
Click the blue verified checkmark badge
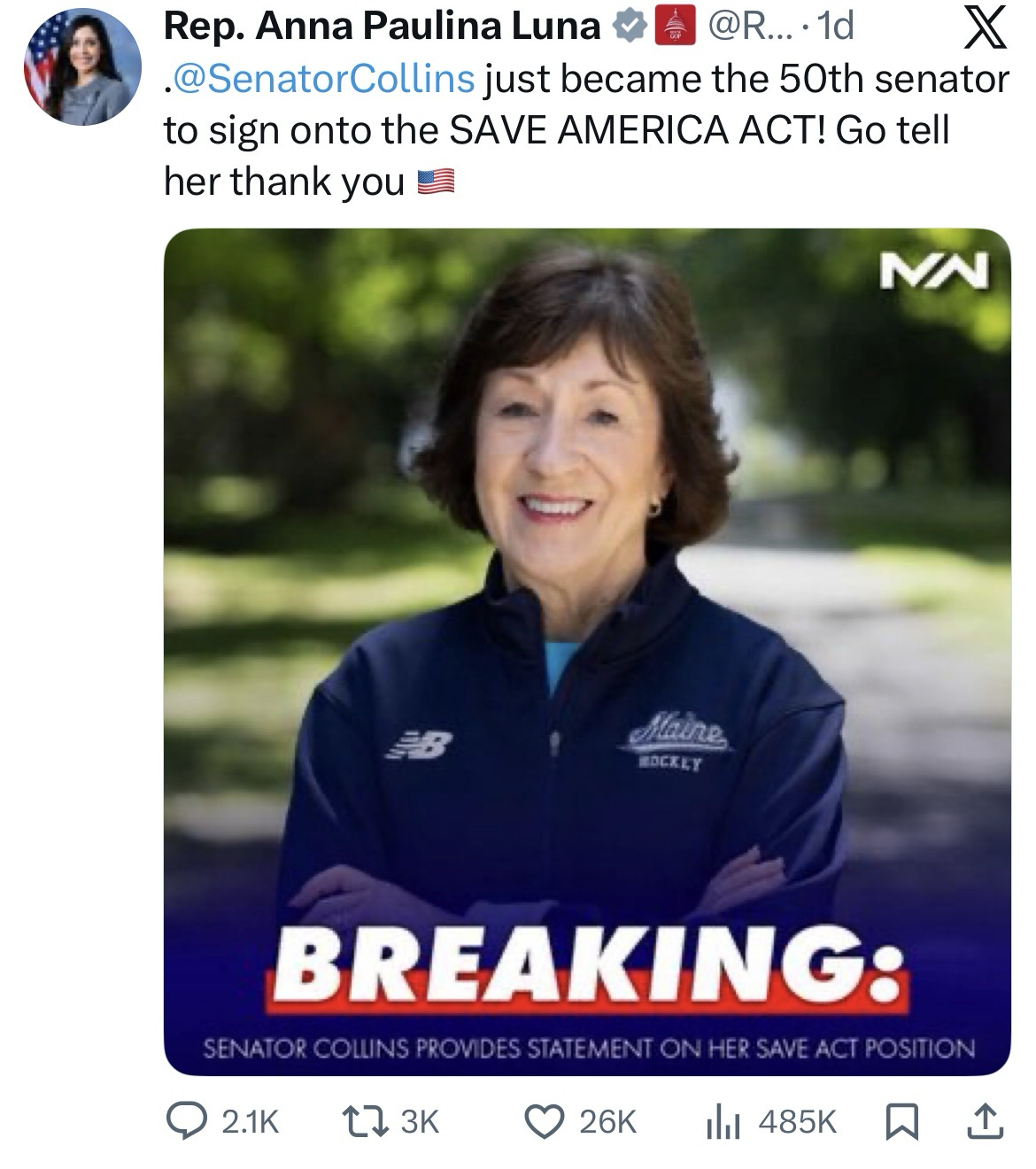pos(630,27)
